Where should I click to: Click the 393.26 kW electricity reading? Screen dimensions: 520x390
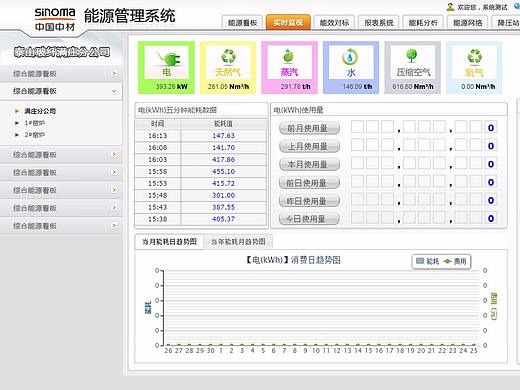click(171, 87)
